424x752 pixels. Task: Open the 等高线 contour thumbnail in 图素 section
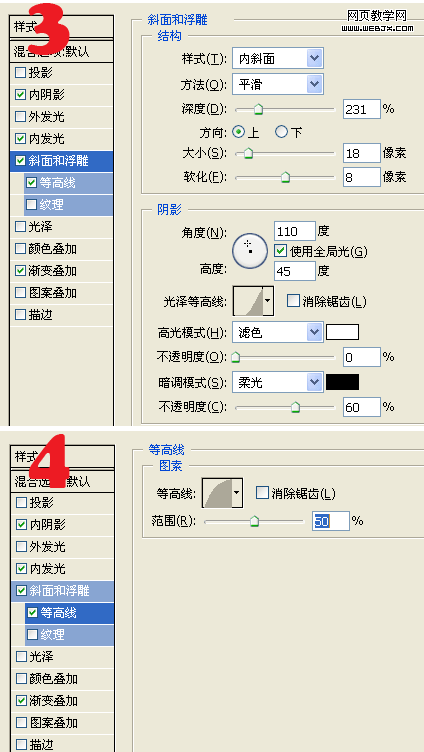(217, 493)
